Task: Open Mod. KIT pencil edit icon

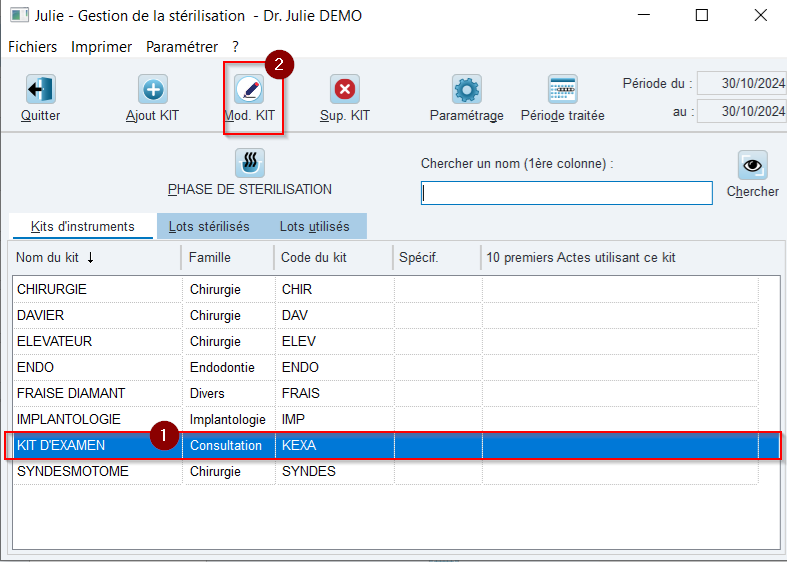Action: 249,89
